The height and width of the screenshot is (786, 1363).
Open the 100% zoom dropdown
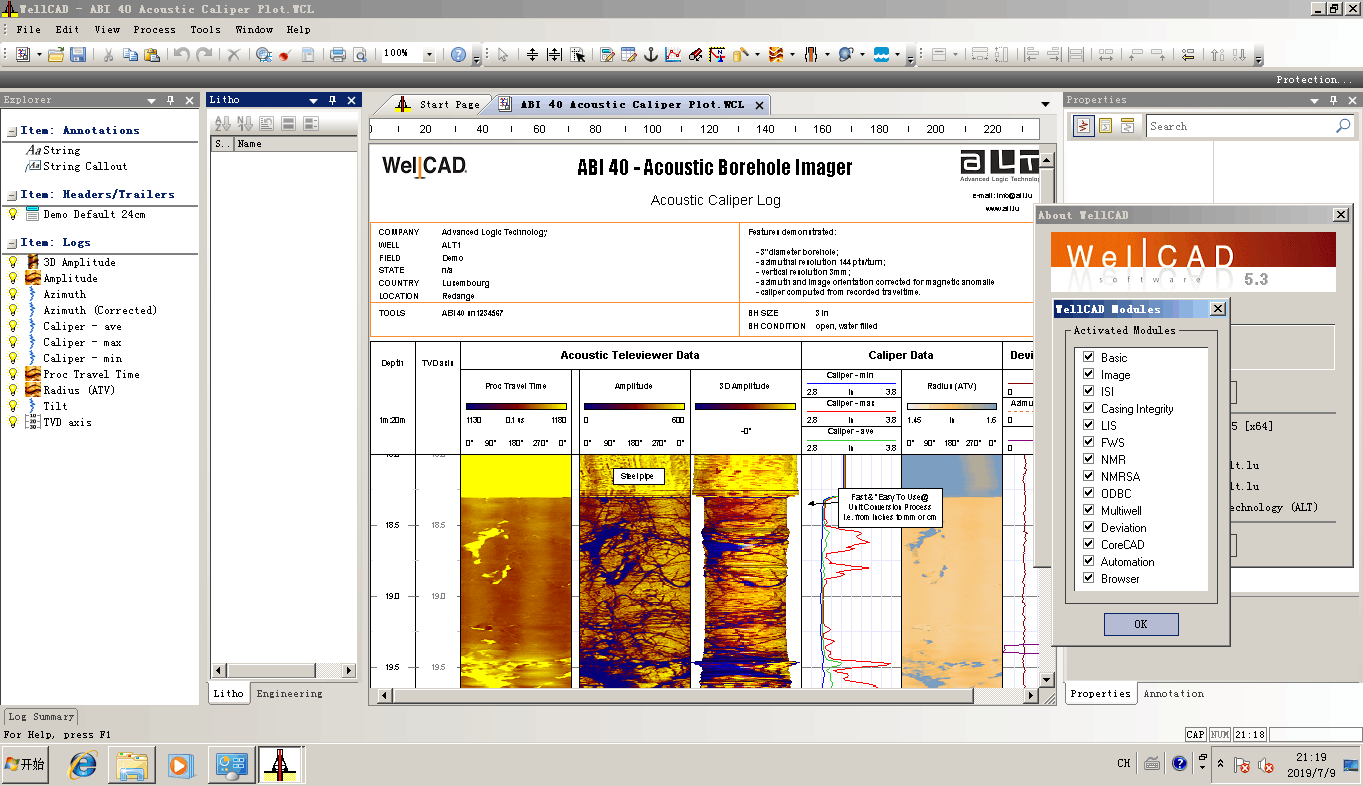(430, 54)
